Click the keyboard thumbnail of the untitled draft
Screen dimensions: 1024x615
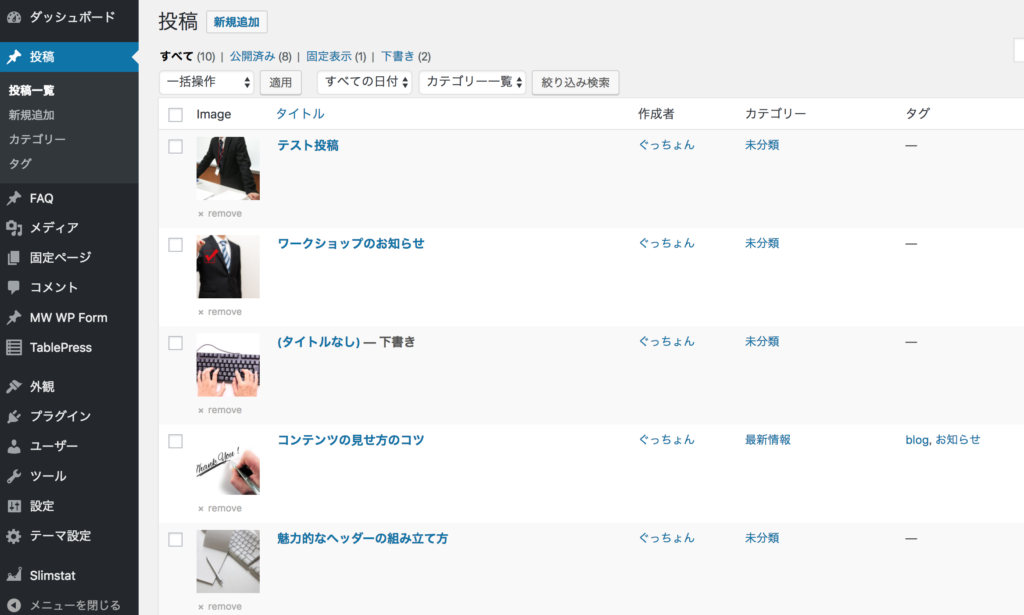[x=228, y=365]
